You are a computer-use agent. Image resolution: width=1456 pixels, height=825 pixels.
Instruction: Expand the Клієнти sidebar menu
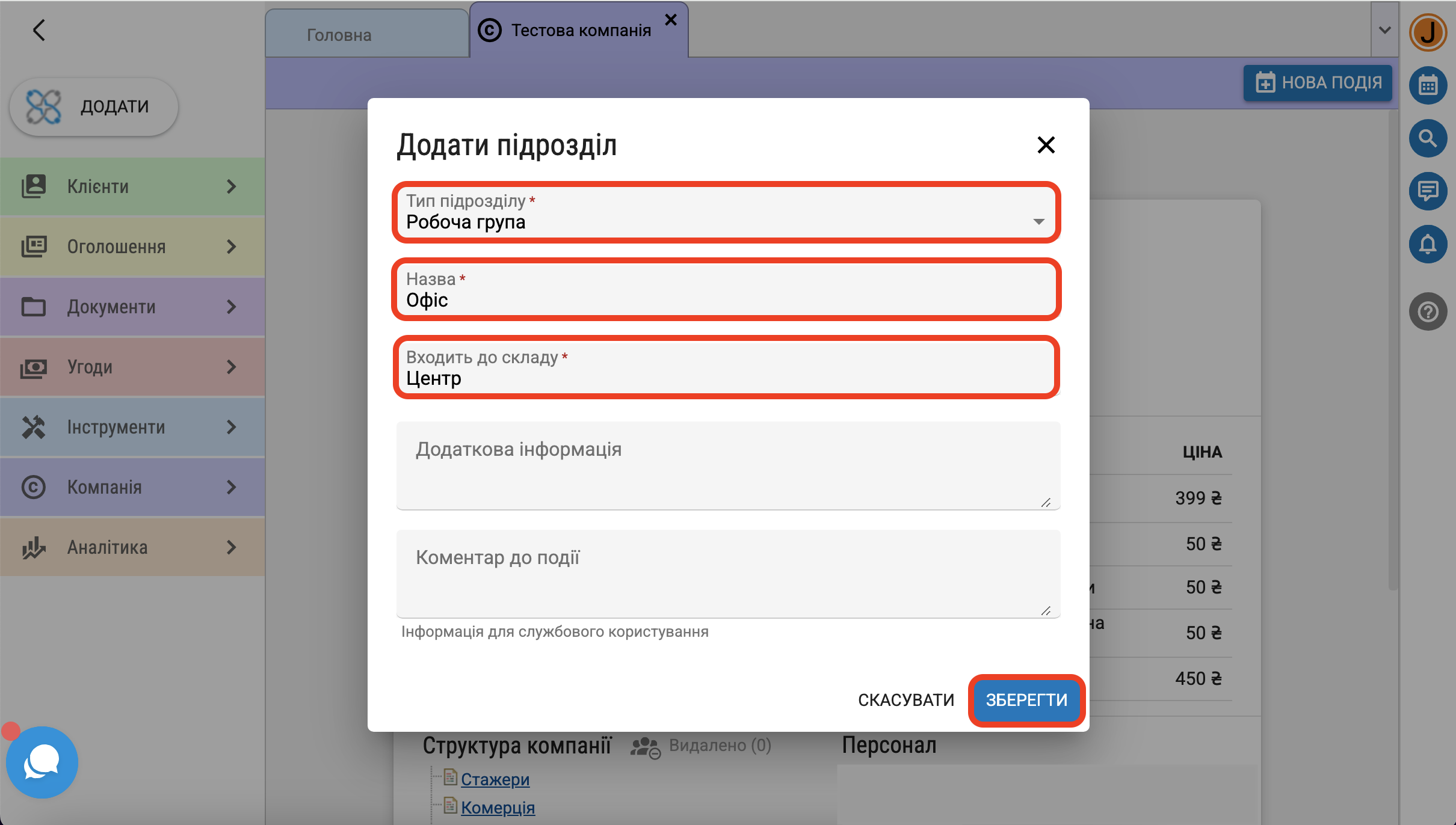click(x=132, y=186)
